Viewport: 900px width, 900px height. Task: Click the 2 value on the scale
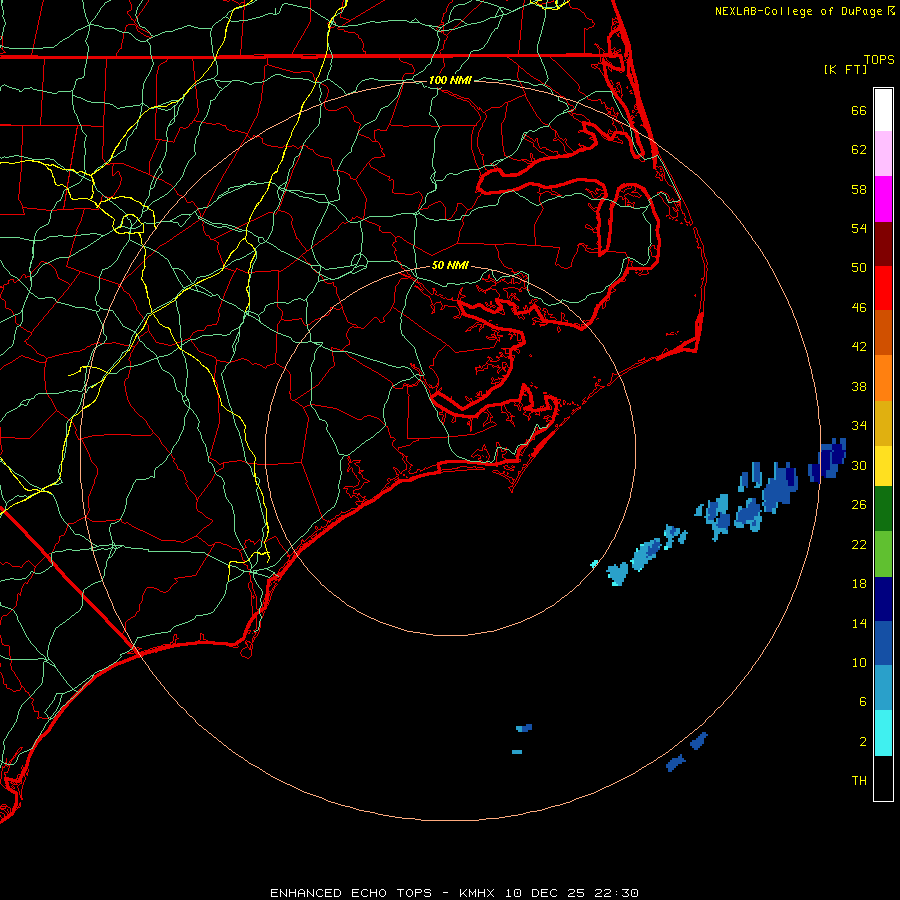click(x=863, y=742)
